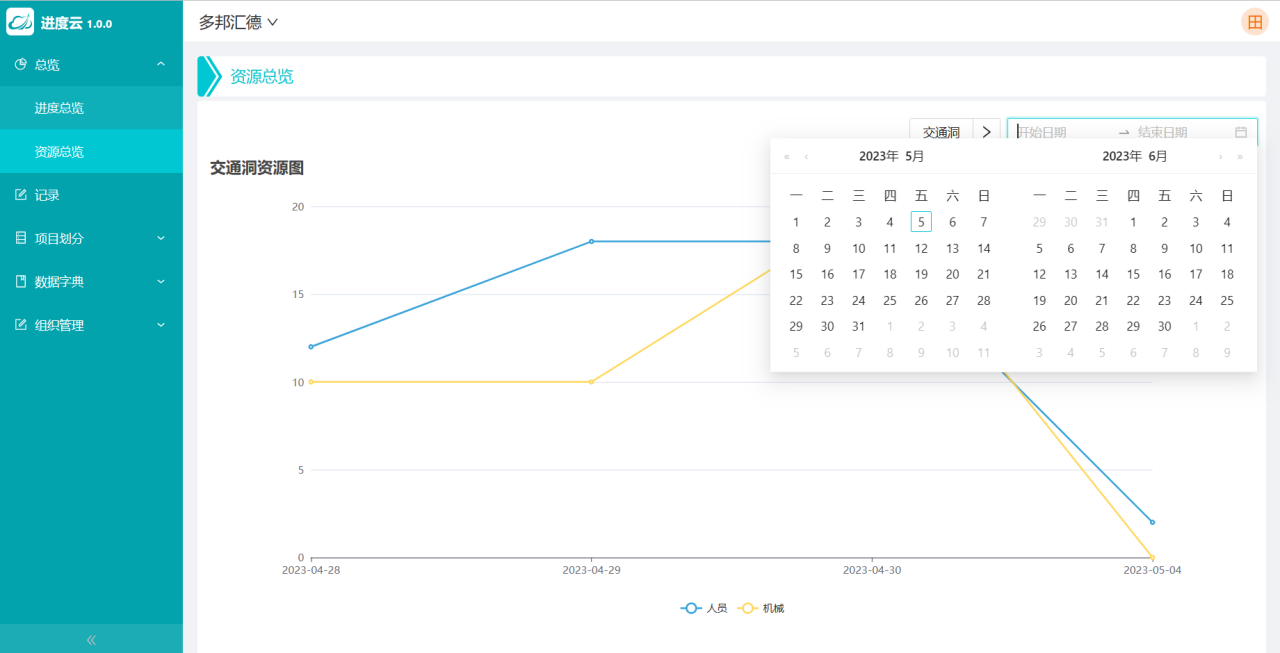Screen dimensions: 1280x653
Task: Click the calendar icon in date range field
Action: 1241,132
